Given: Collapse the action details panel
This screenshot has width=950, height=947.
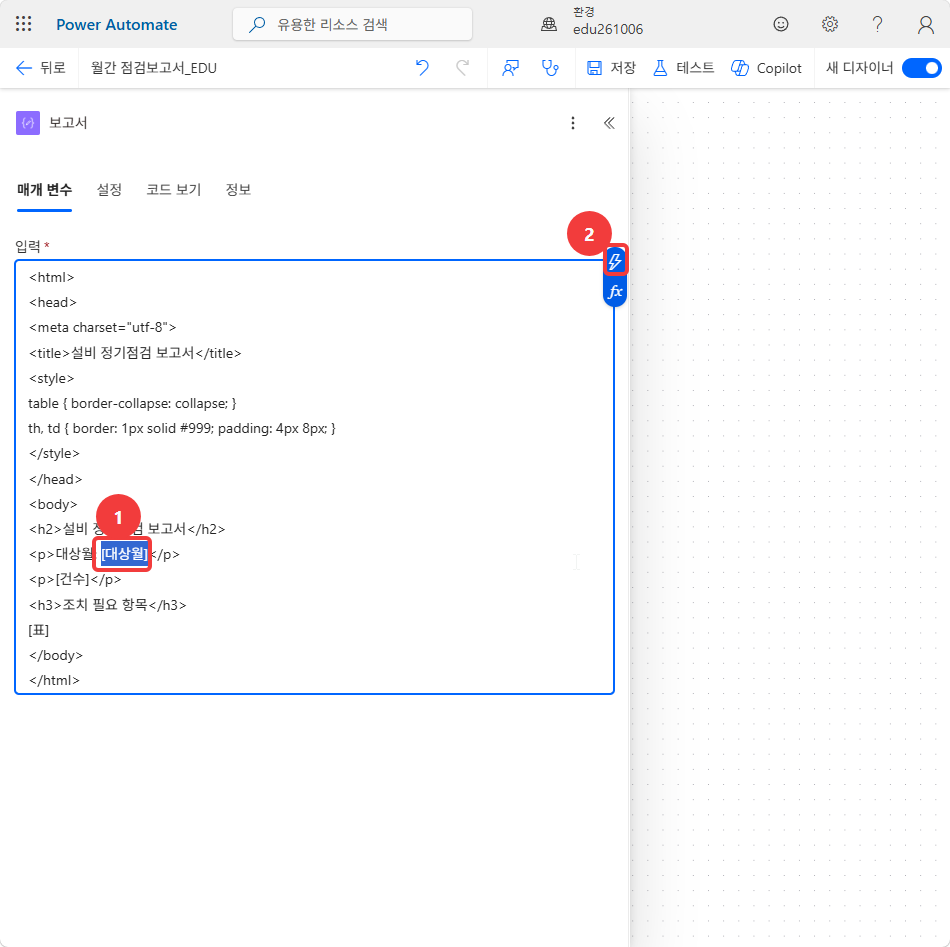Looking at the screenshot, I should coord(609,123).
